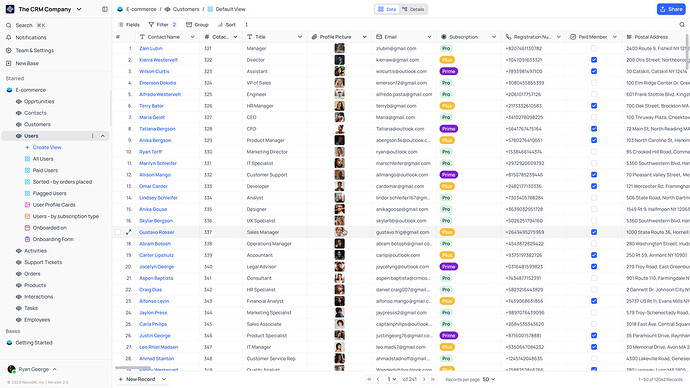
Task: Open the Notifications bell
Action: click(x=8, y=37)
